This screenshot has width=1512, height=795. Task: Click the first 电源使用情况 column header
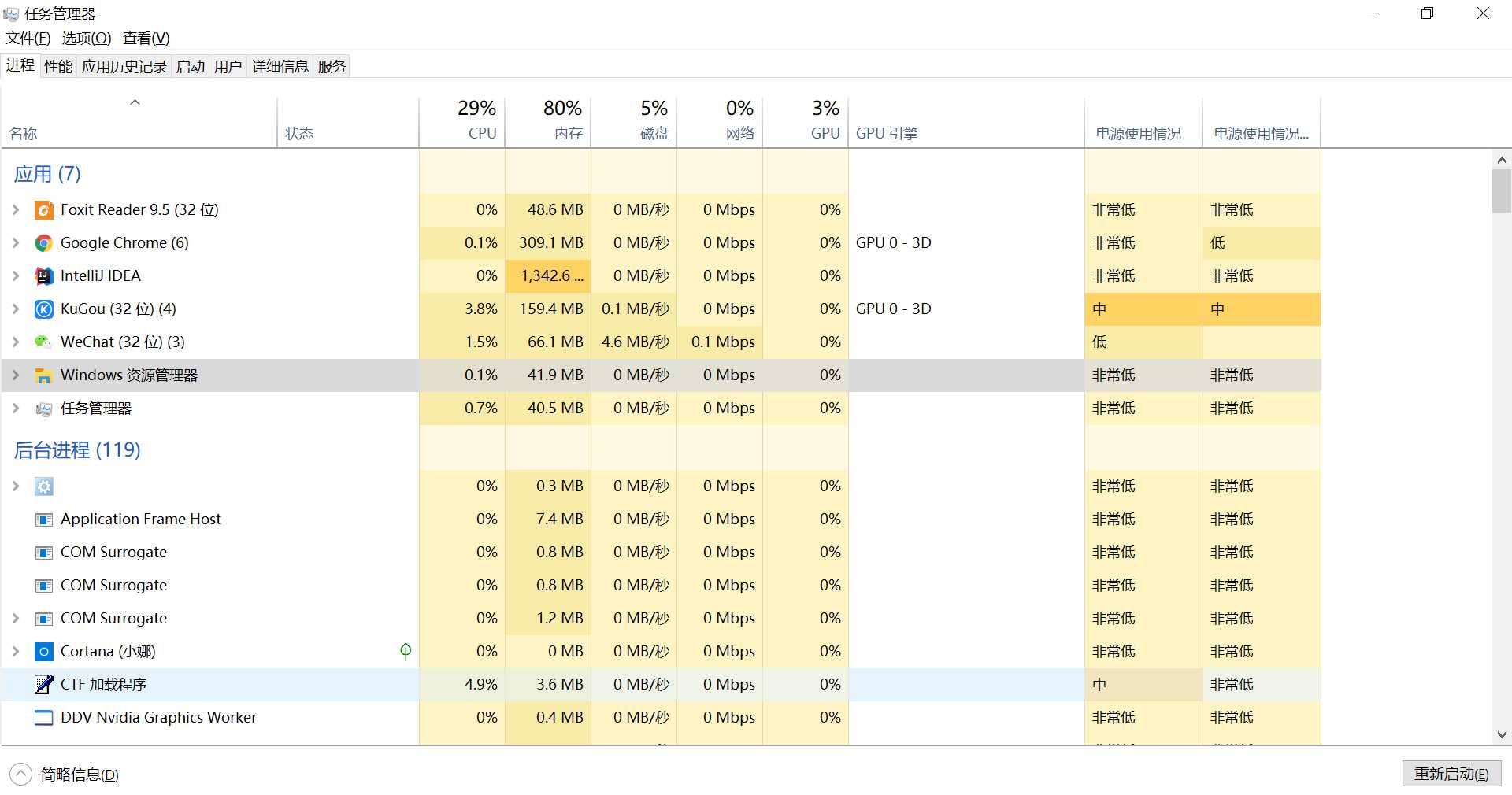tap(1143, 122)
